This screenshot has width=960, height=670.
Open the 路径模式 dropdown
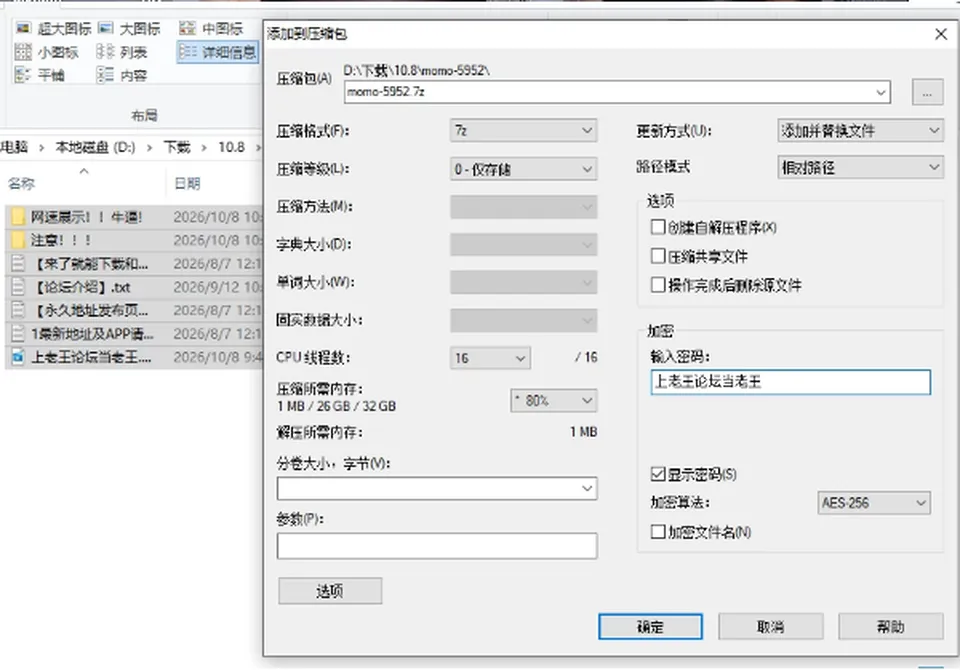point(860,167)
